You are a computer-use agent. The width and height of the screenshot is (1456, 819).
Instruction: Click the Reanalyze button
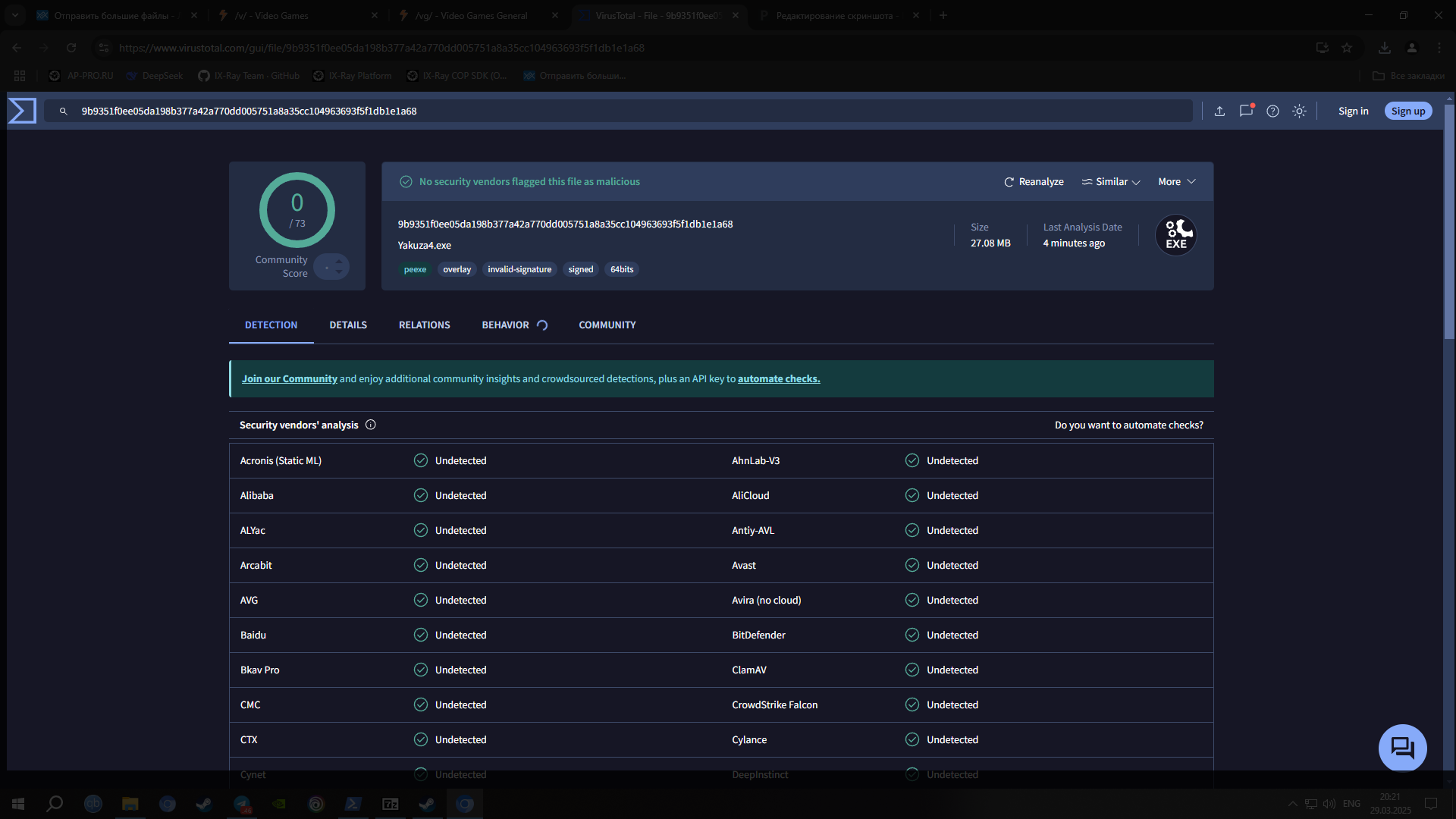click(1034, 182)
